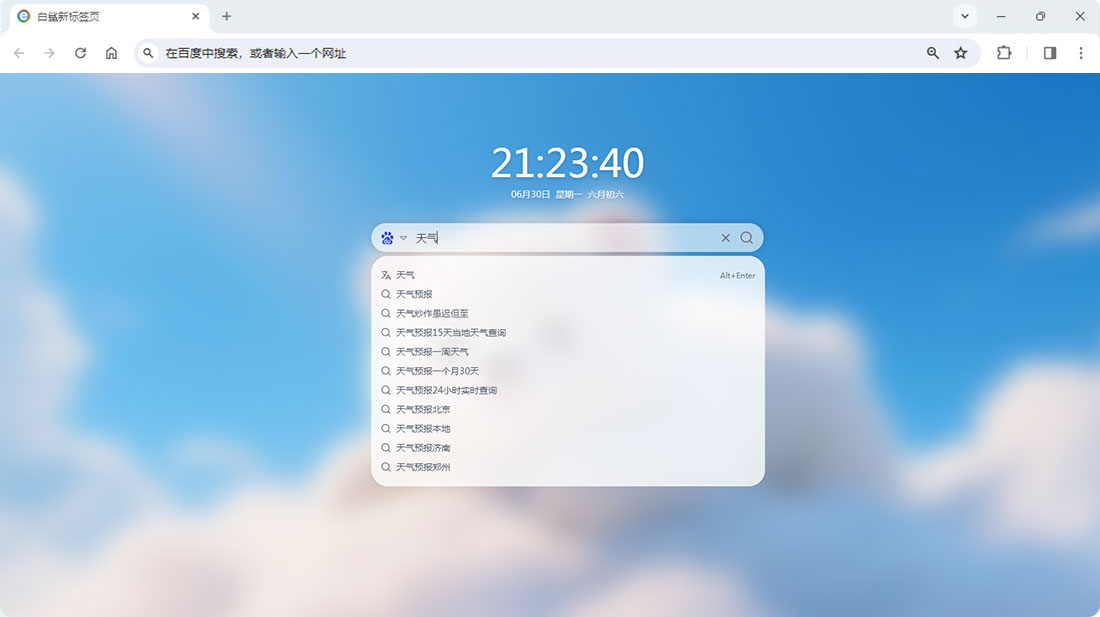Click the Baidu engine logo in search box
Screen dimensions: 1100x617
pos(388,237)
